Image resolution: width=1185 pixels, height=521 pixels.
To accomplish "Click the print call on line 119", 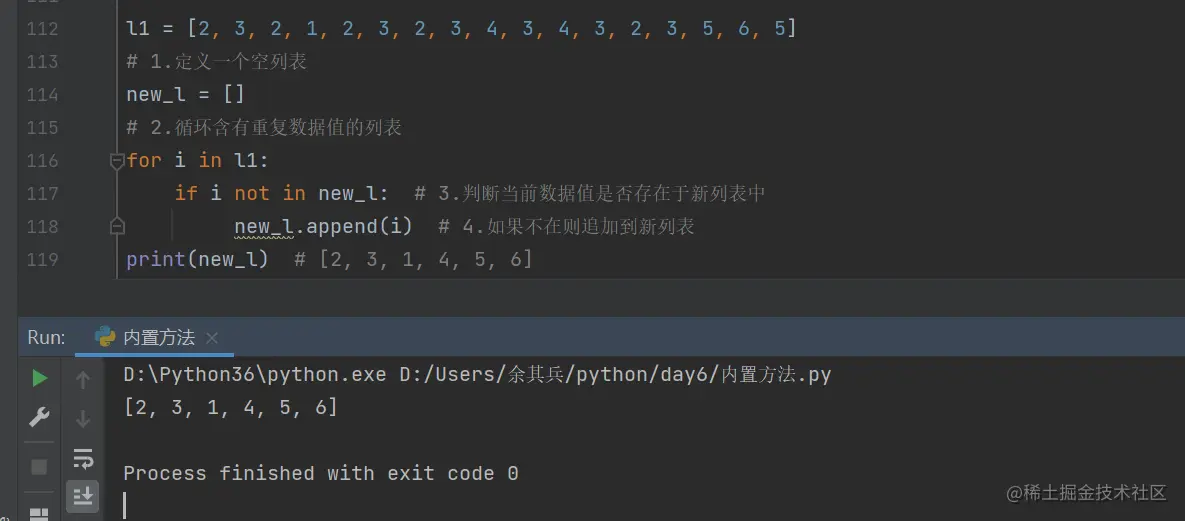I will click(x=155, y=260).
